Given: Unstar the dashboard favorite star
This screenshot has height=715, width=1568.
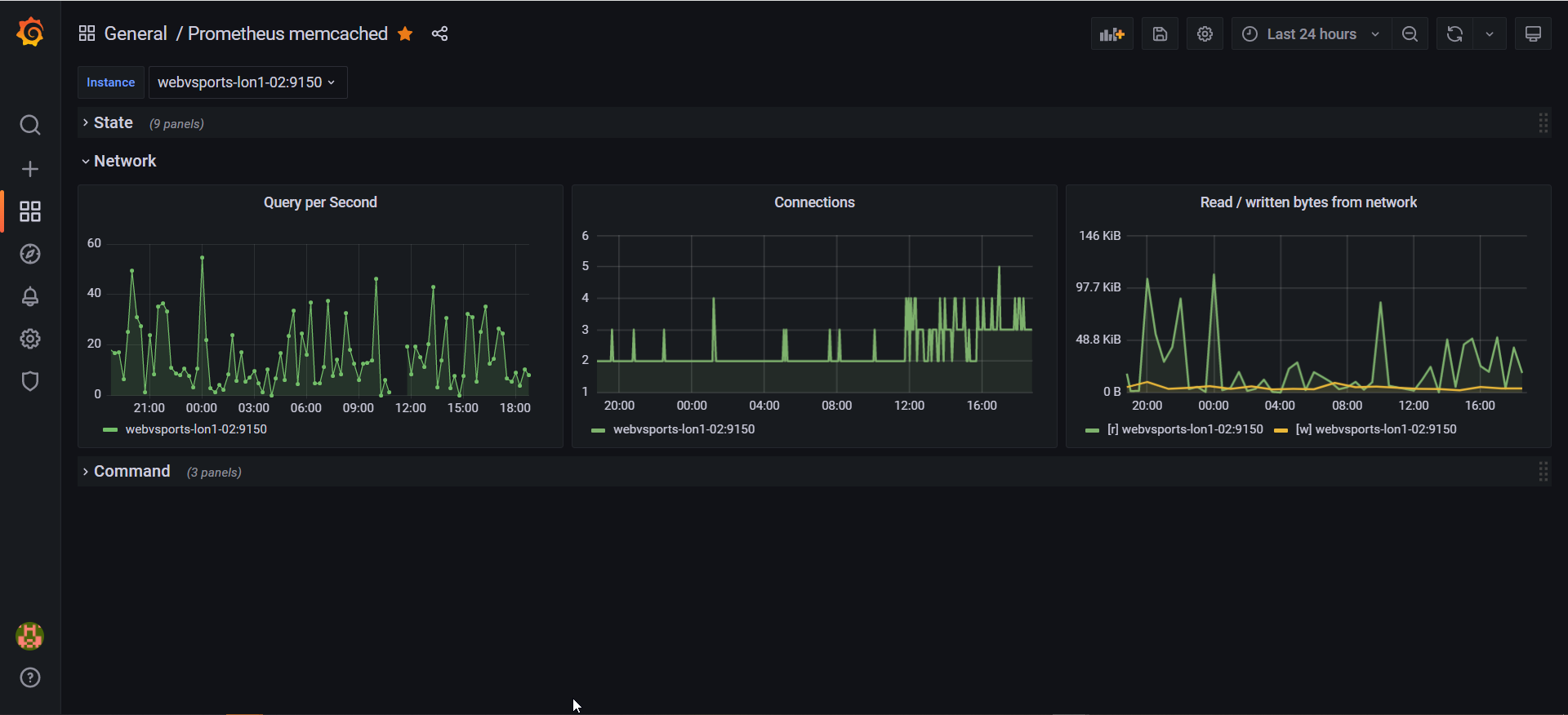Looking at the screenshot, I should point(405,33).
